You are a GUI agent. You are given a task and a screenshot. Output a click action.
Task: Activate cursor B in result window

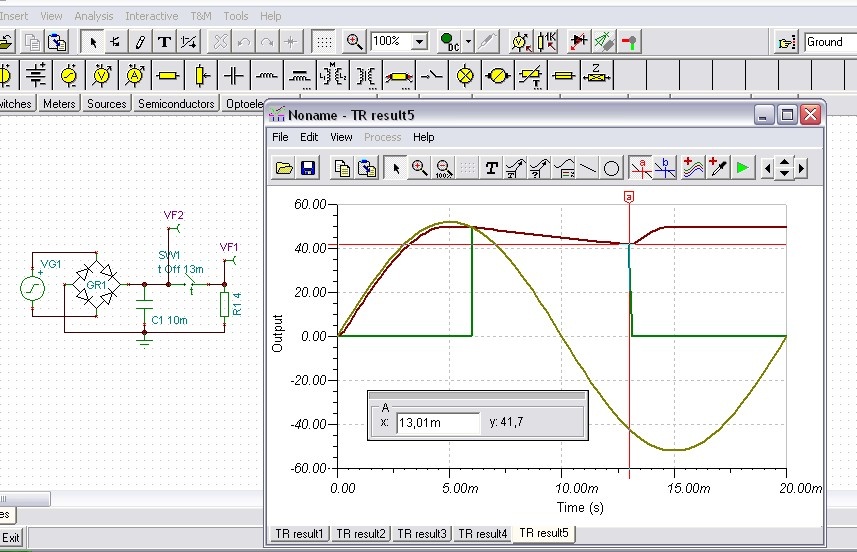[665, 168]
